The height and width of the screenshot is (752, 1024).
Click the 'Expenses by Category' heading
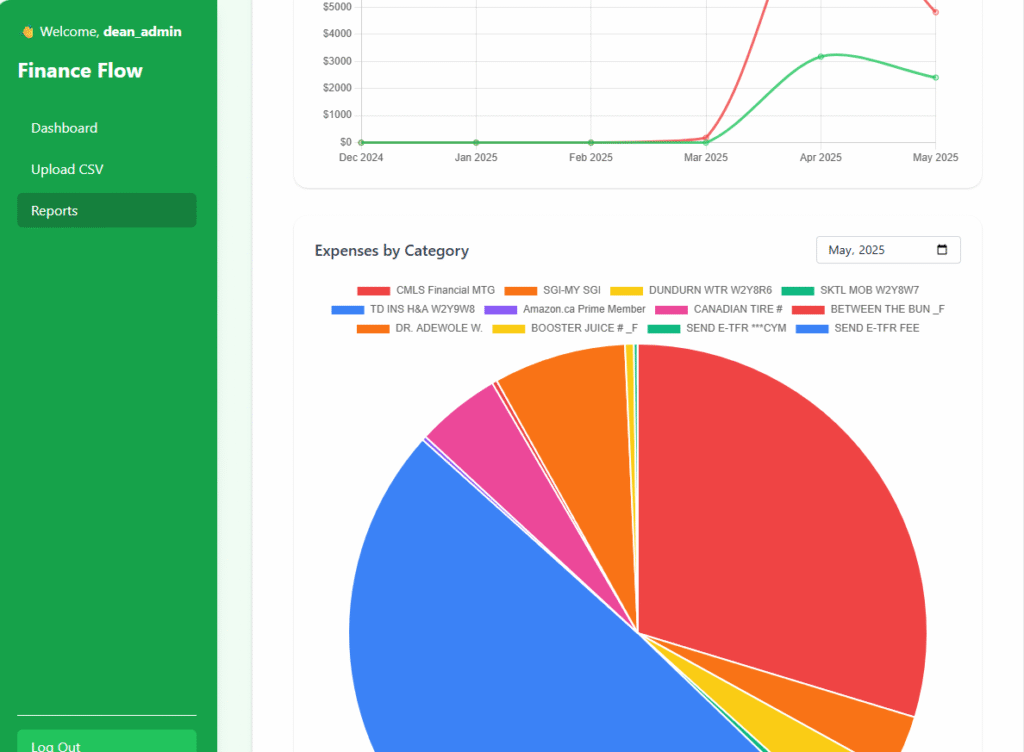(x=392, y=251)
